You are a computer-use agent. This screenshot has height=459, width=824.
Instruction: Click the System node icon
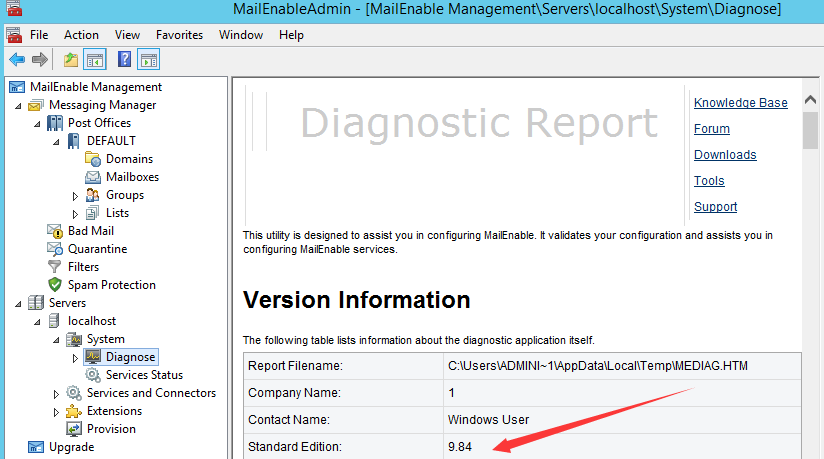coord(74,339)
